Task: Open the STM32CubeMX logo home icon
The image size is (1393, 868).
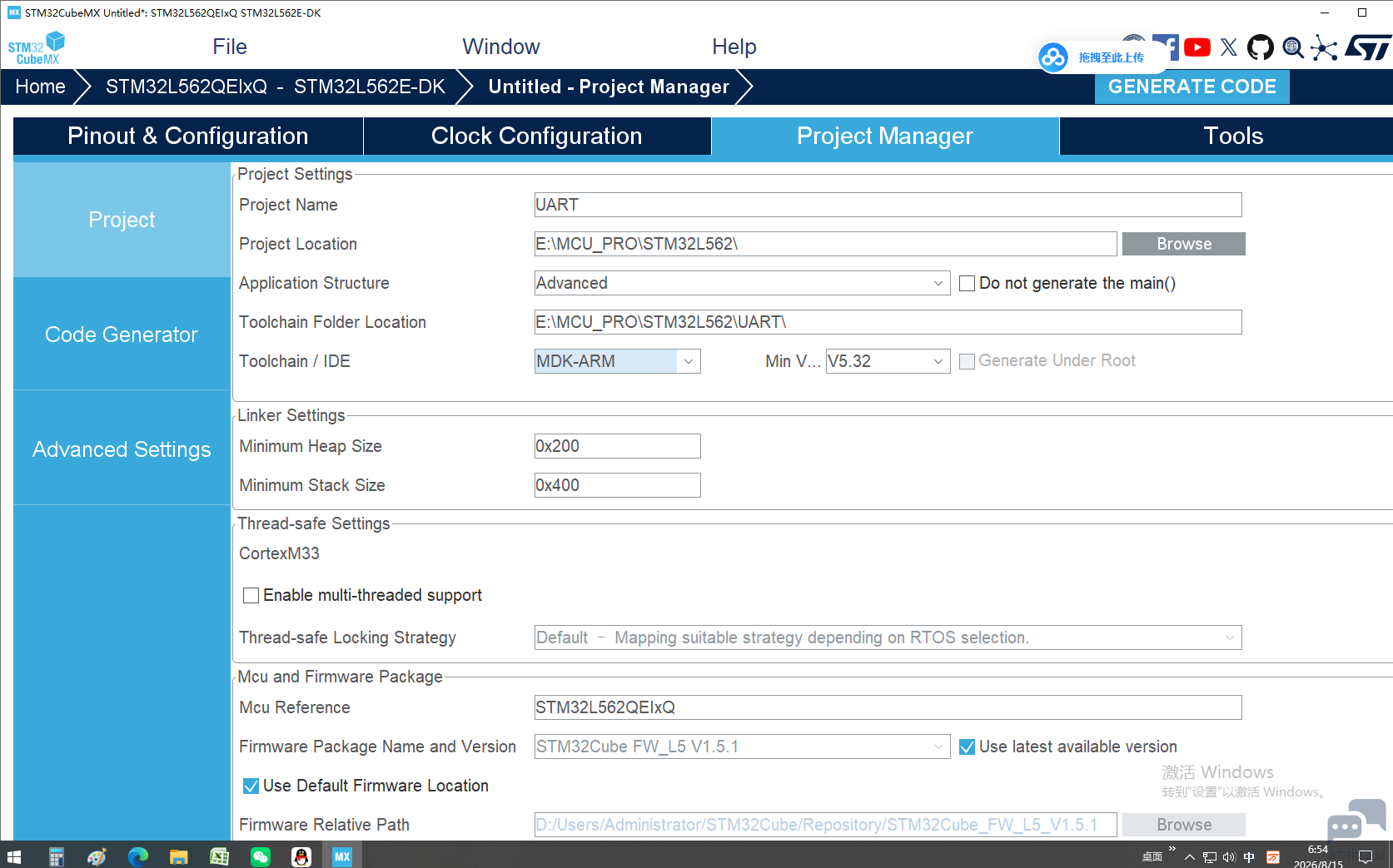Action: (36, 47)
